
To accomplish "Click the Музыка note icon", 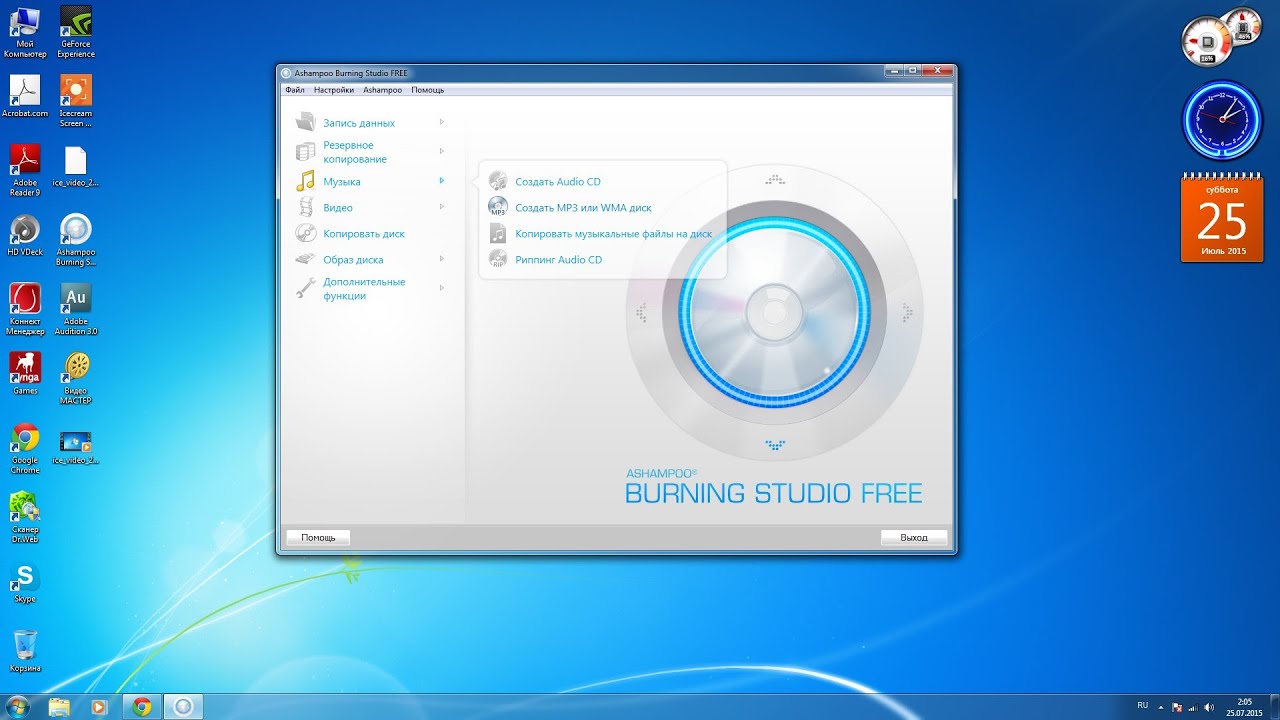I will [x=306, y=181].
